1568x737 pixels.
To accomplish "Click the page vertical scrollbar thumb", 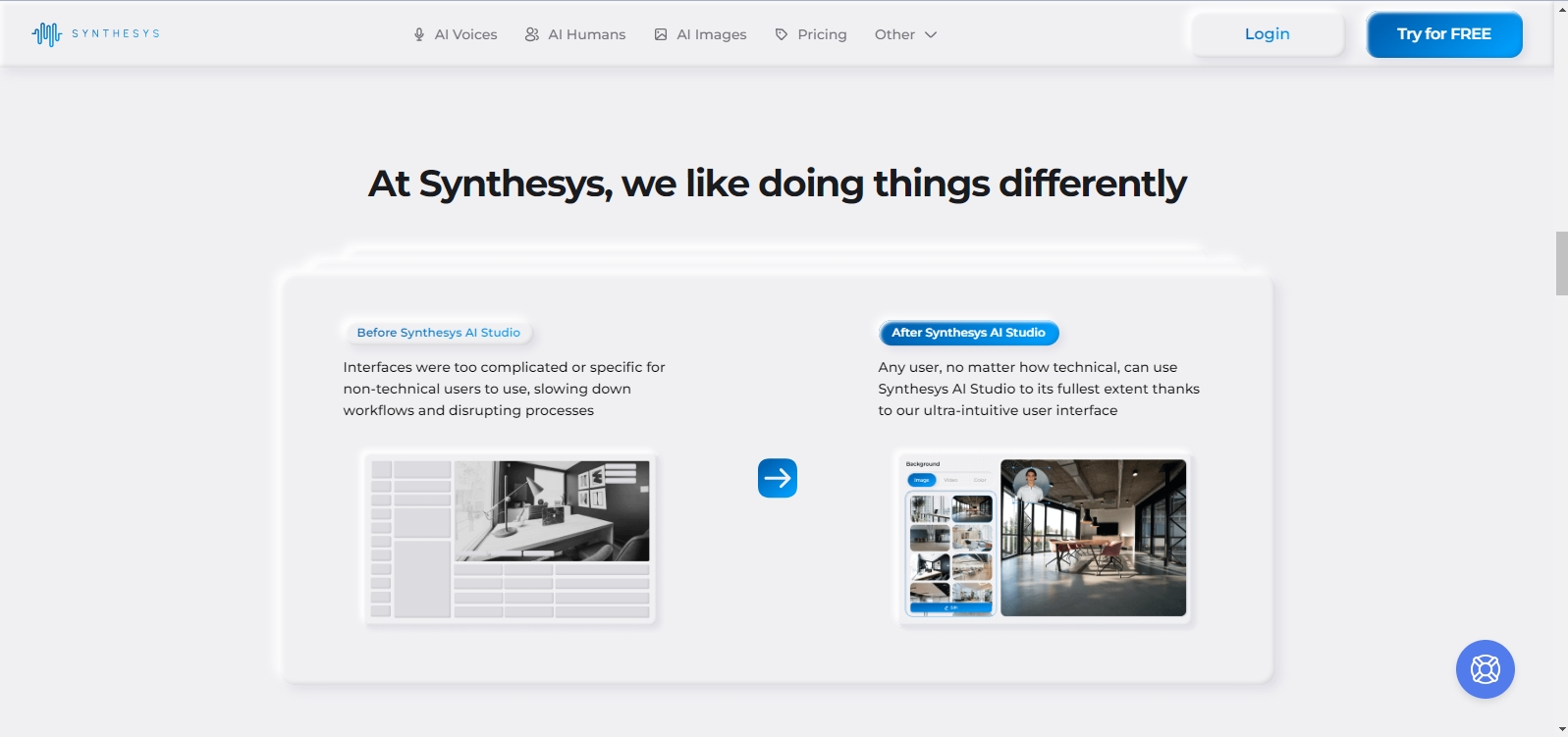I will 1561,263.
